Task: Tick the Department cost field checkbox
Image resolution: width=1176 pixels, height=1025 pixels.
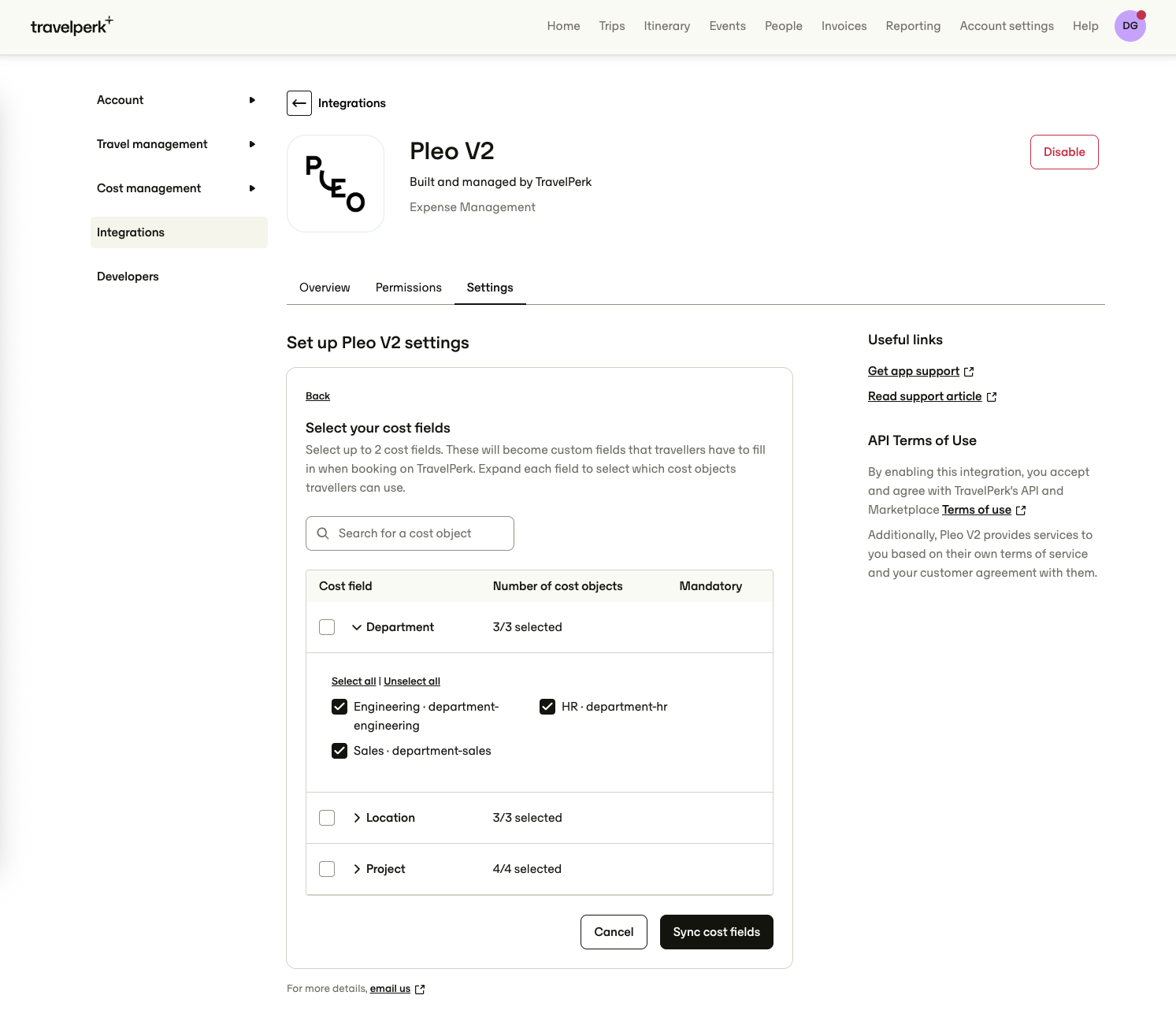Action: [327, 627]
